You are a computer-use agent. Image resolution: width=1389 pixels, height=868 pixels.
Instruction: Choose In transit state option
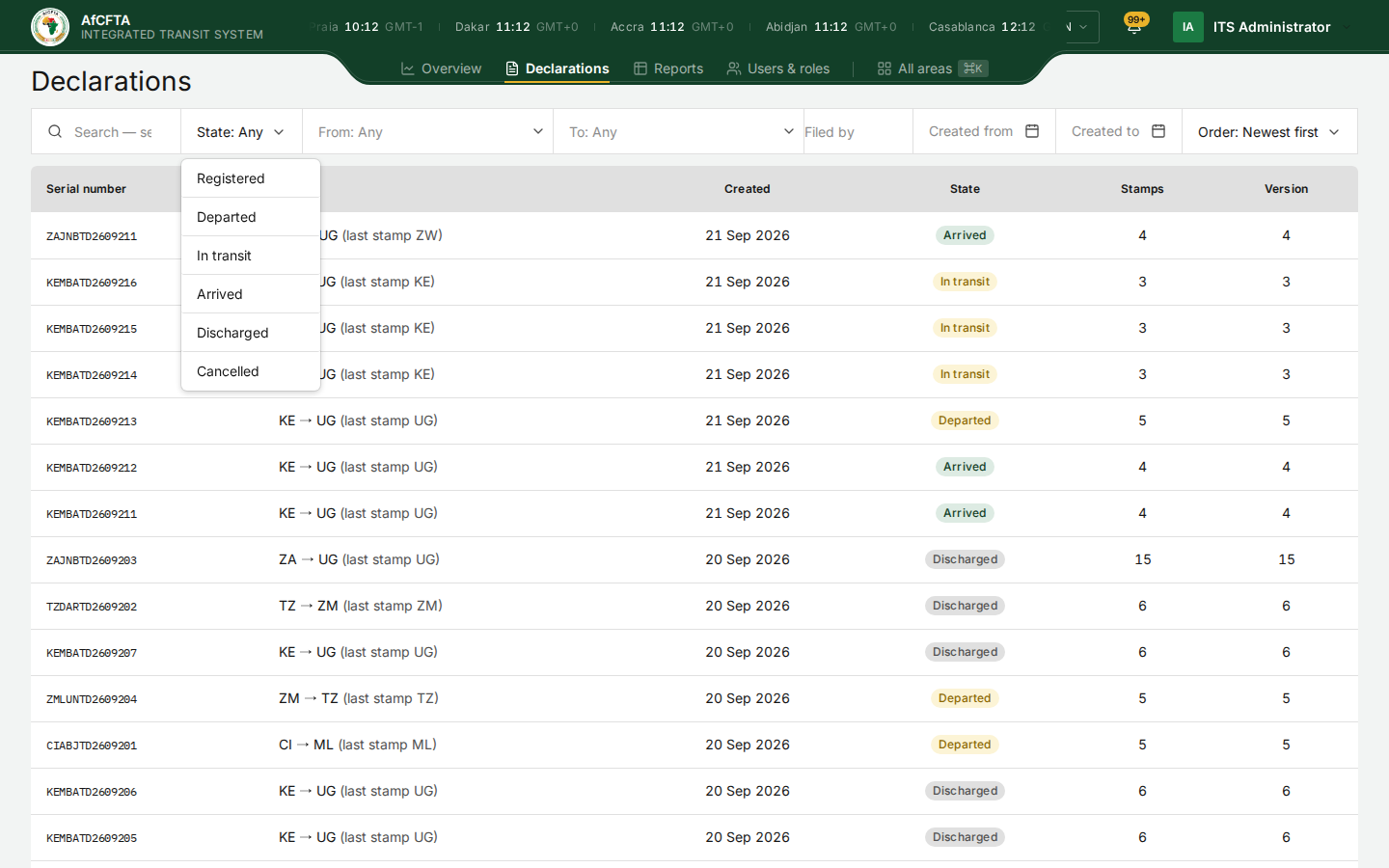251,256
